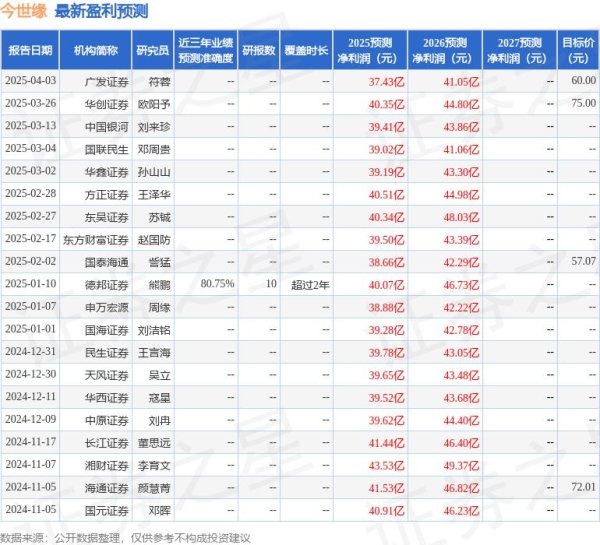Click the 75.00 target price
The width and height of the screenshot is (600, 545).
pyautogui.click(x=584, y=103)
